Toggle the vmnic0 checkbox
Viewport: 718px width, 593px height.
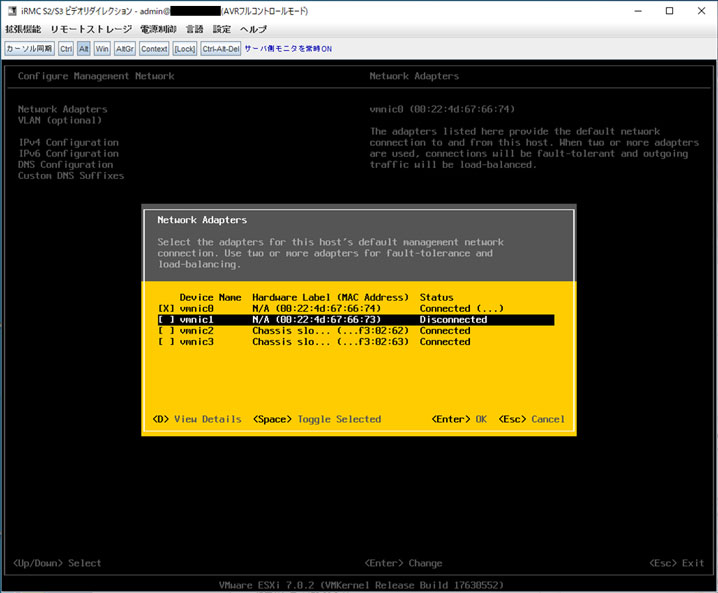coord(166,309)
